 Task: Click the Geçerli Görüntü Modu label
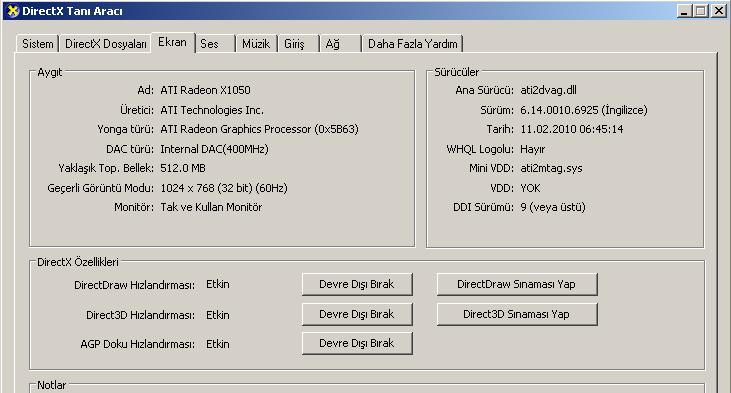[100, 188]
